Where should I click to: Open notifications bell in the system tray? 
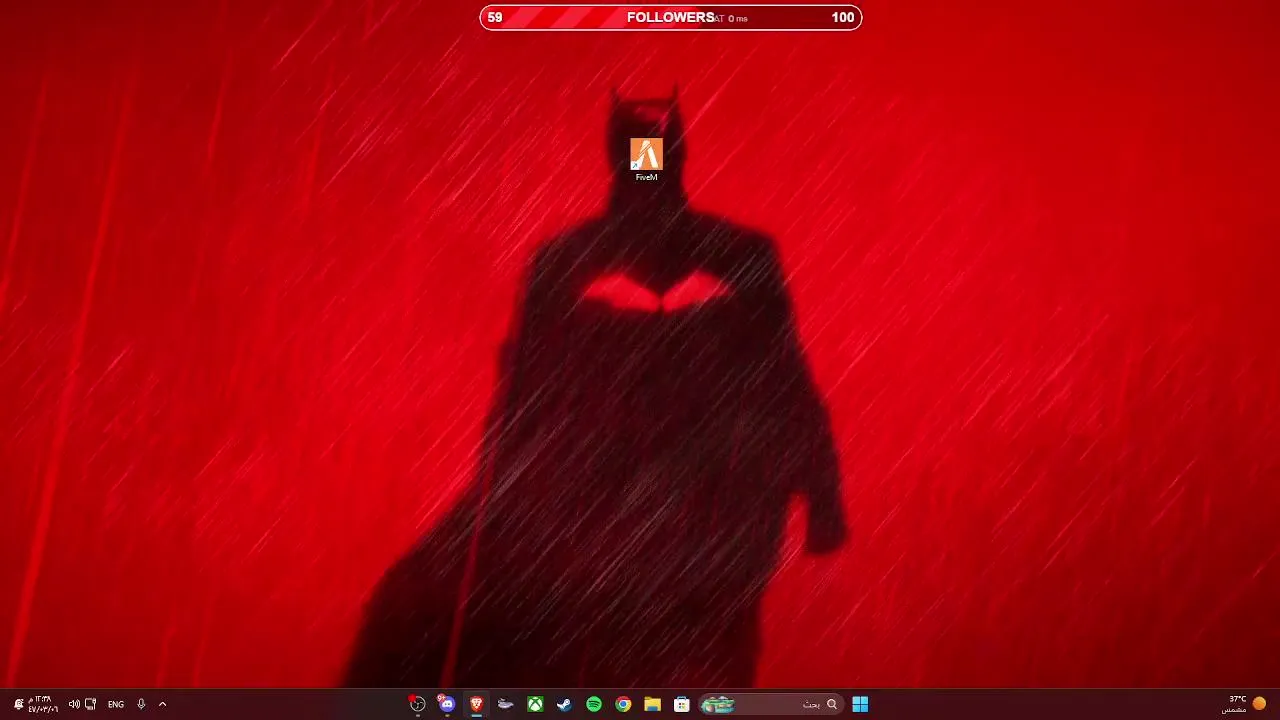[18, 704]
